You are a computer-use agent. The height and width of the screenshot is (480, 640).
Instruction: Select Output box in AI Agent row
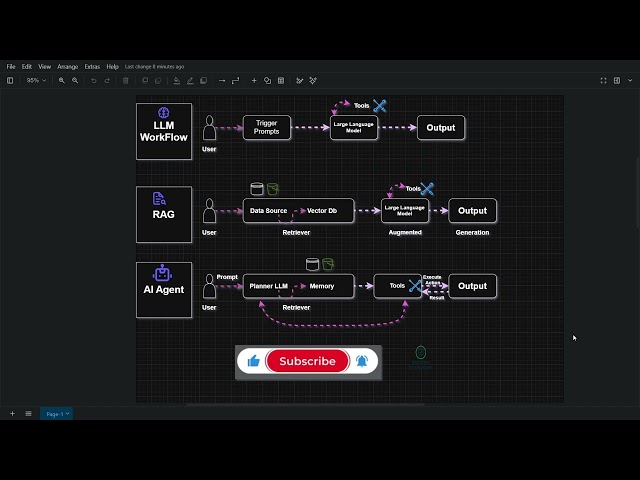pyautogui.click(x=473, y=286)
